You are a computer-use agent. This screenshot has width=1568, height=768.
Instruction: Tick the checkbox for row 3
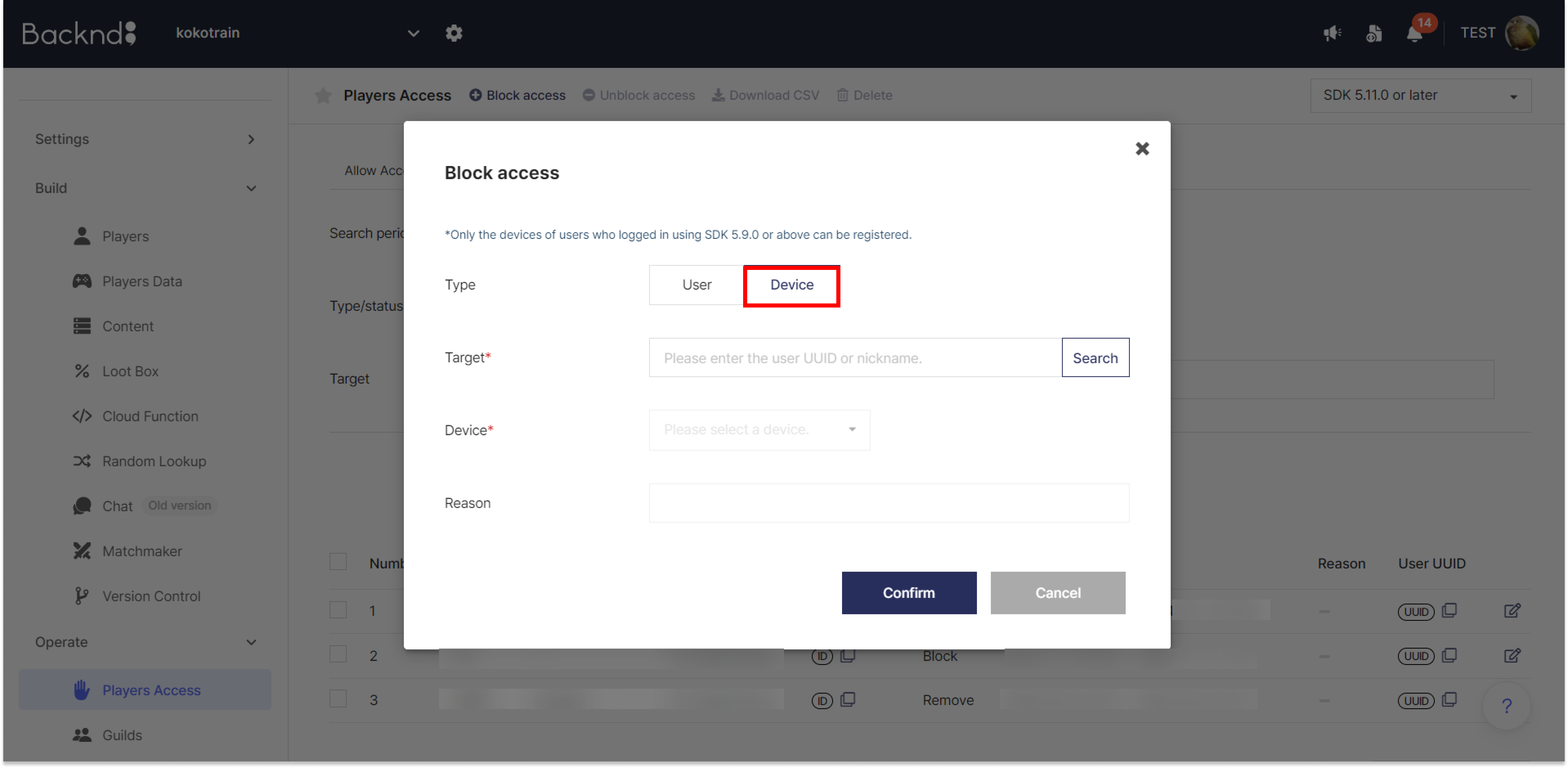338,698
